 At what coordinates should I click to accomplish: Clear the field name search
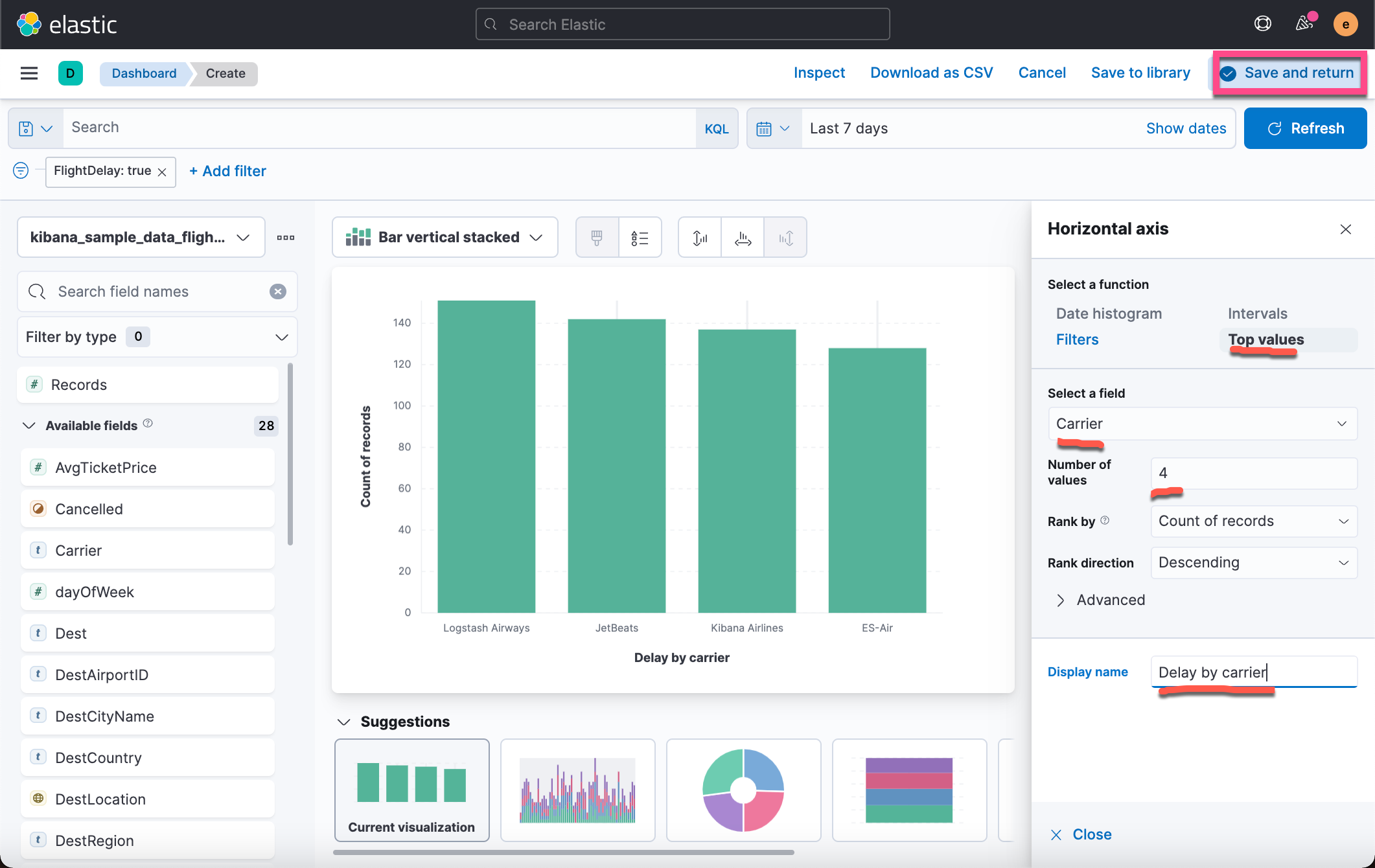tap(278, 291)
